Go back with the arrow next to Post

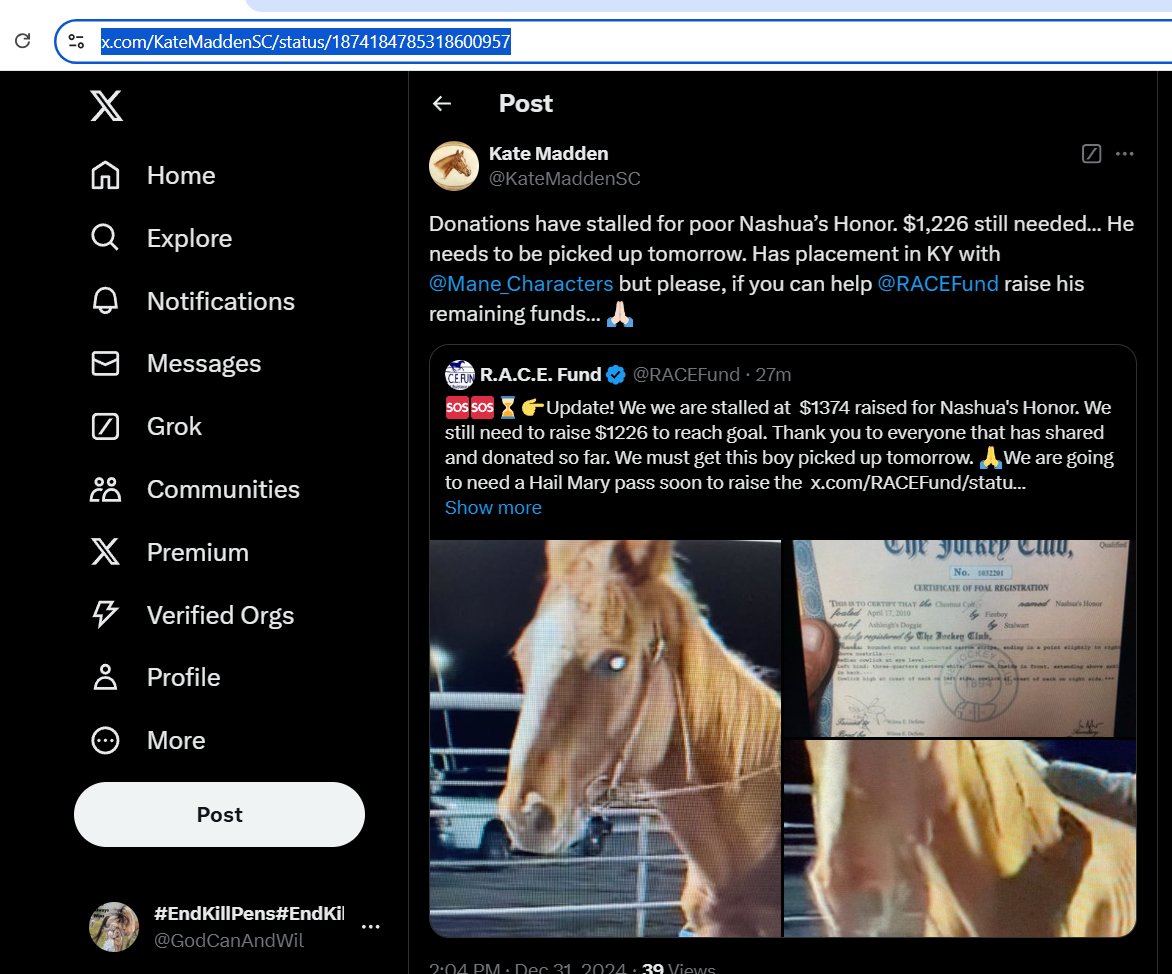[442, 103]
